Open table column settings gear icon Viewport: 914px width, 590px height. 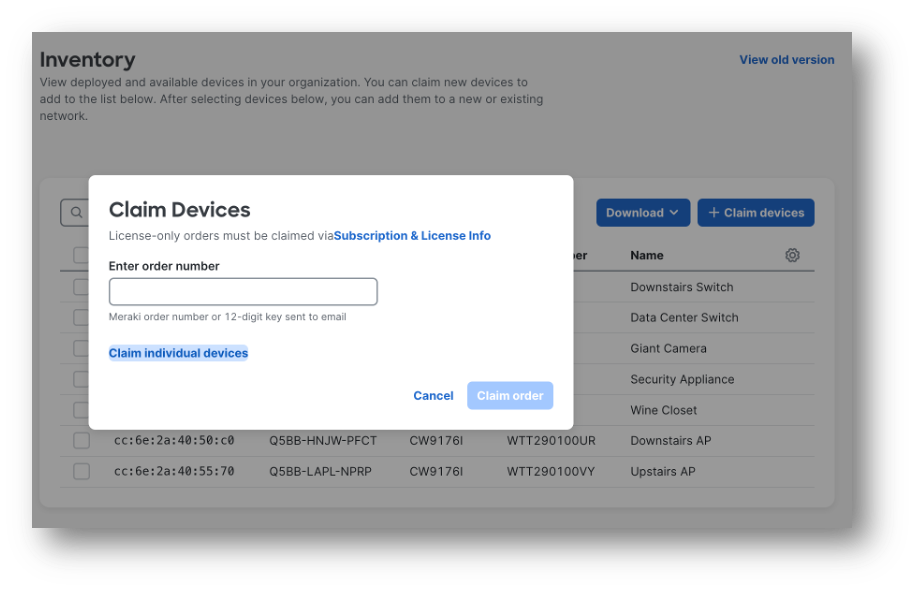792,255
